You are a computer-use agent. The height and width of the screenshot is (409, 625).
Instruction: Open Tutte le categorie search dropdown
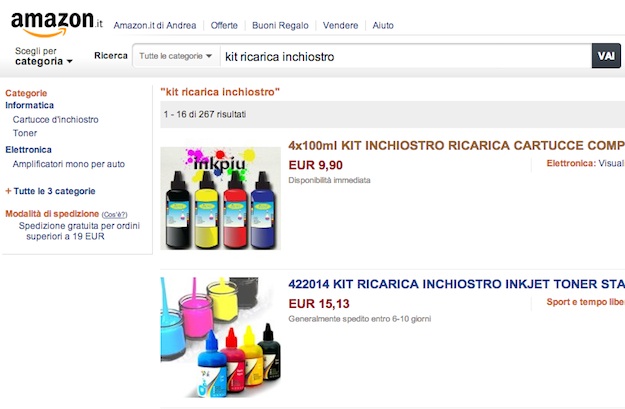pos(176,56)
